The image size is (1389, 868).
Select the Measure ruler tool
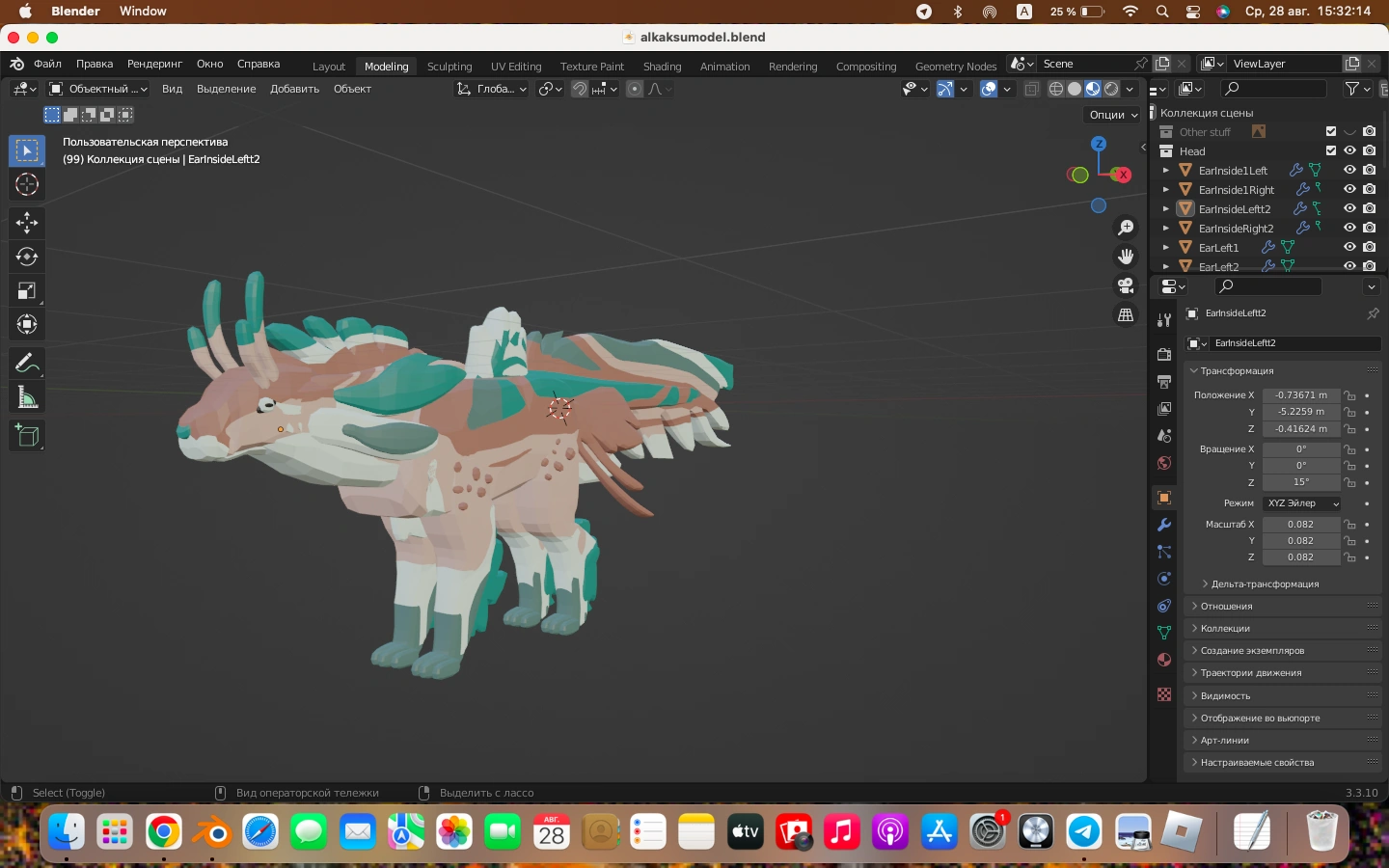click(x=26, y=398)
